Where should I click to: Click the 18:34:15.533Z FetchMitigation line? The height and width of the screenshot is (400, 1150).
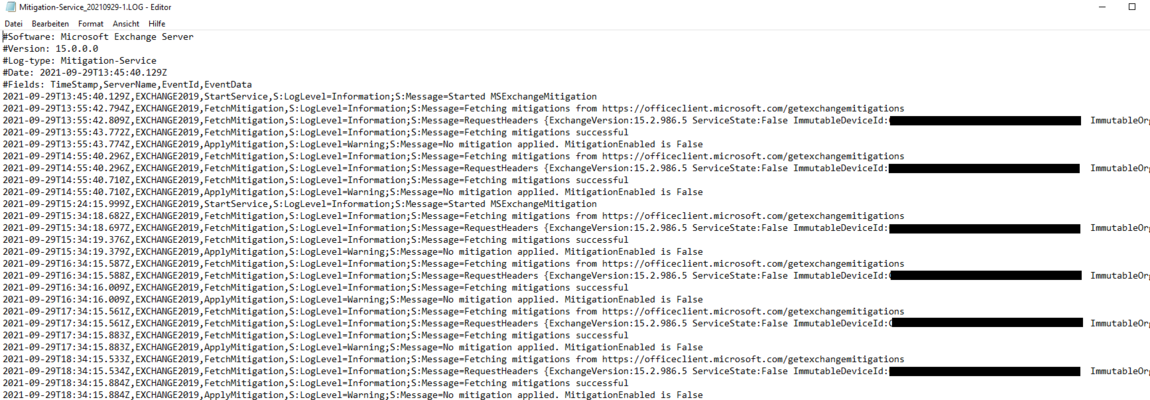453,359
